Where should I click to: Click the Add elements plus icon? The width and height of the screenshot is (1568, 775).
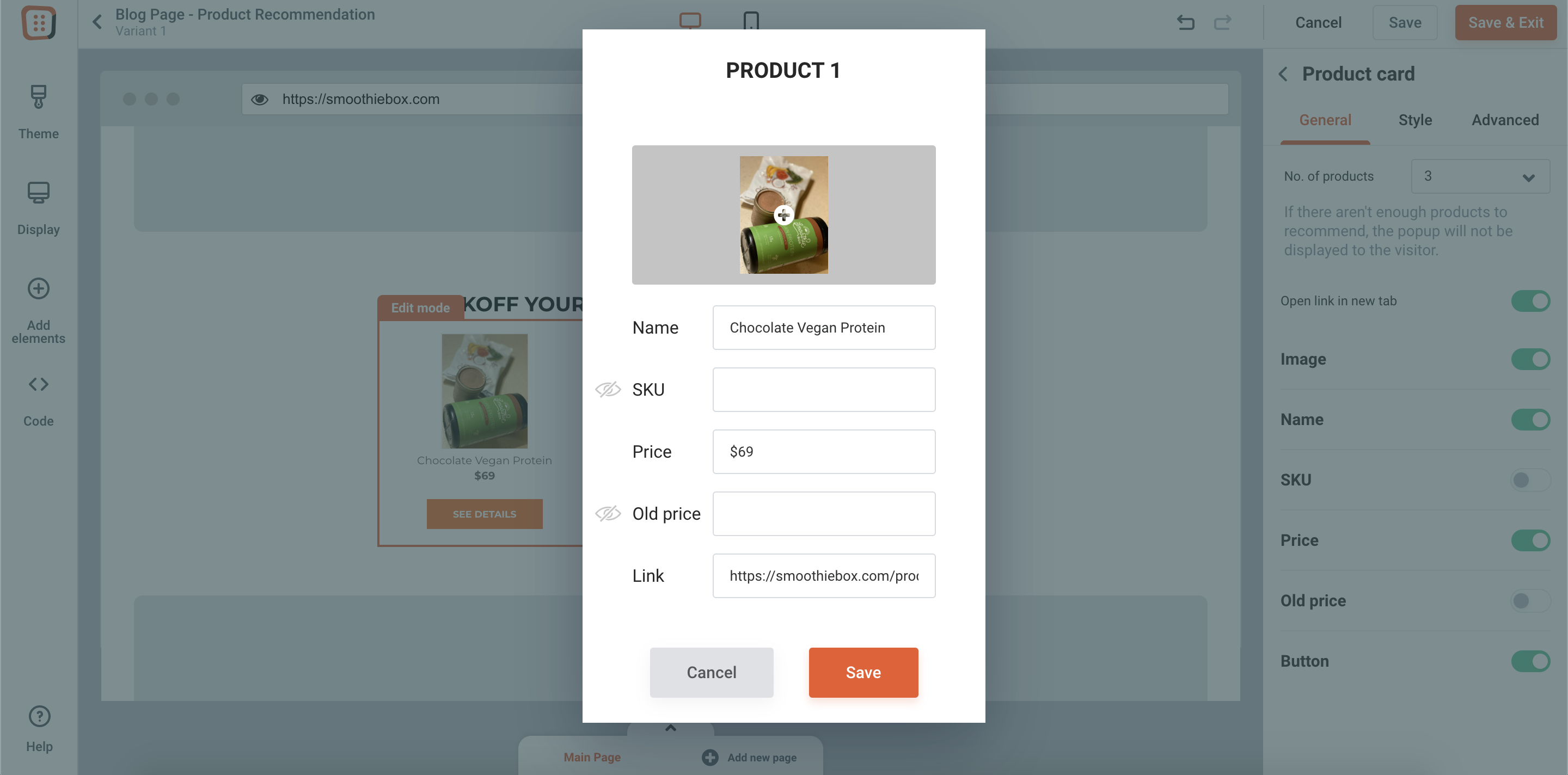click(38, 288)
